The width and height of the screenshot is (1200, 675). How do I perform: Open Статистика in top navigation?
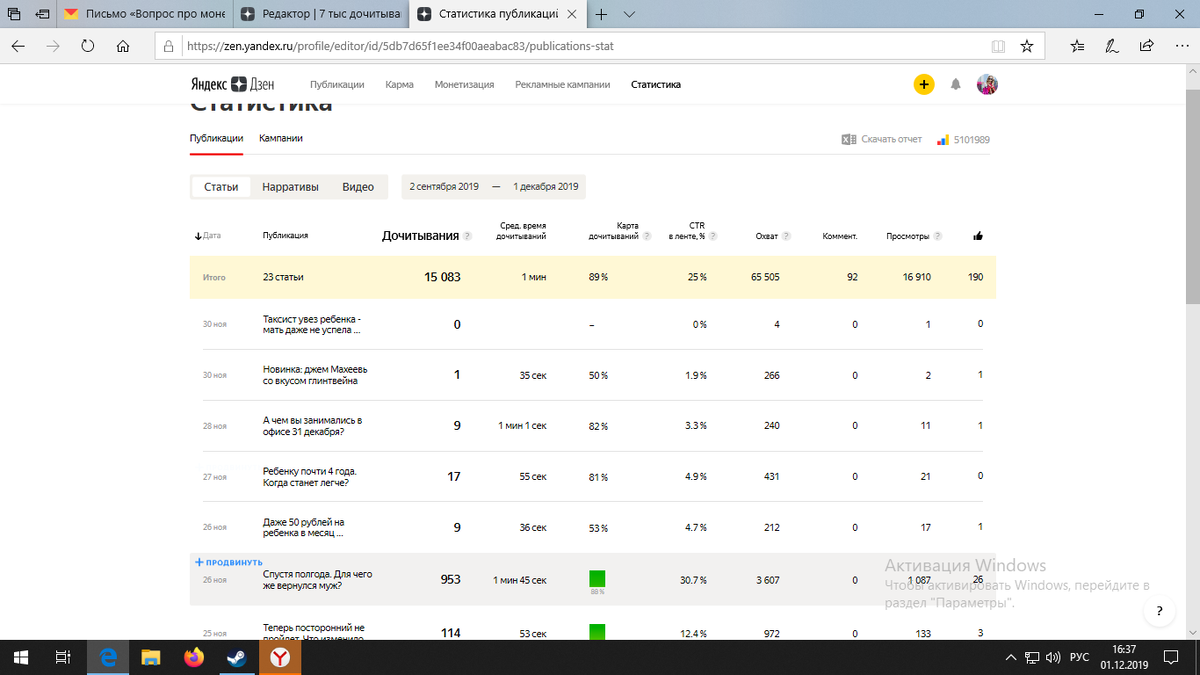(656, 85)
